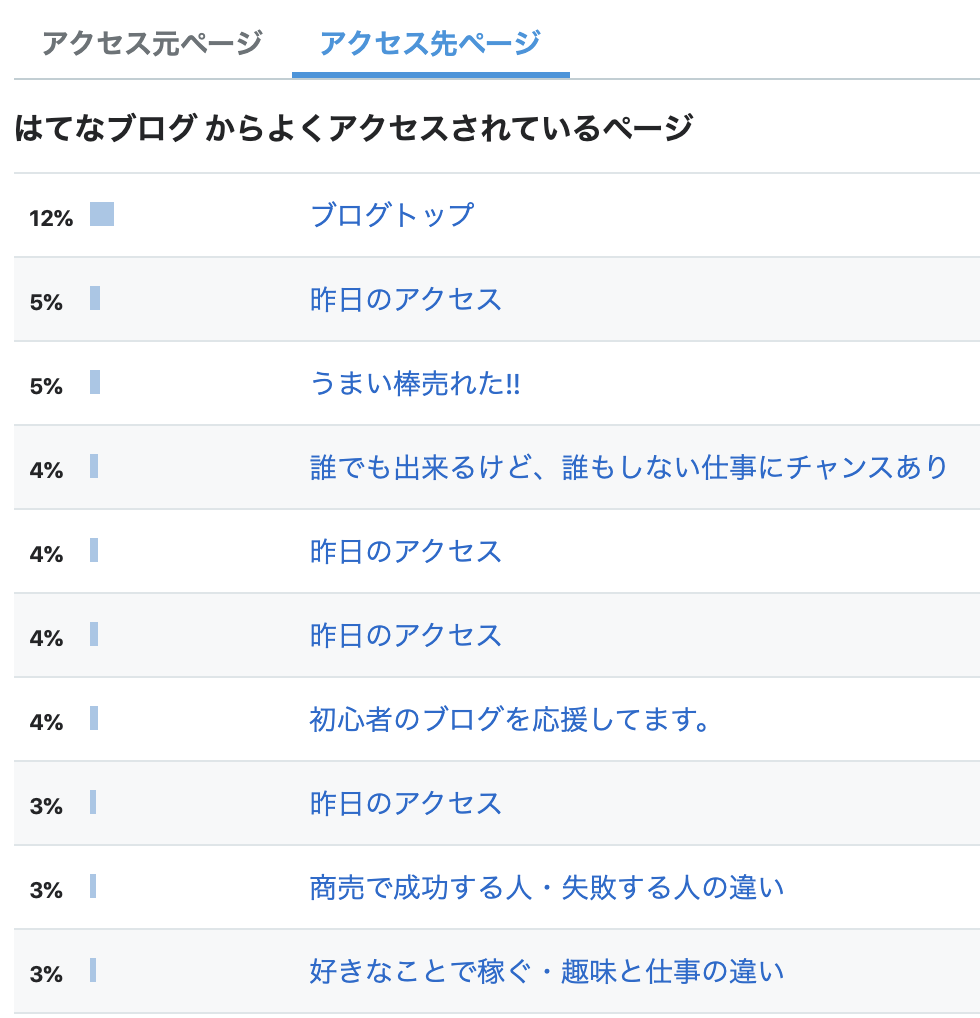980x1018 pixels.
Task: Click the 5% label beside うまい棒売れた!!
Action: 46,386
